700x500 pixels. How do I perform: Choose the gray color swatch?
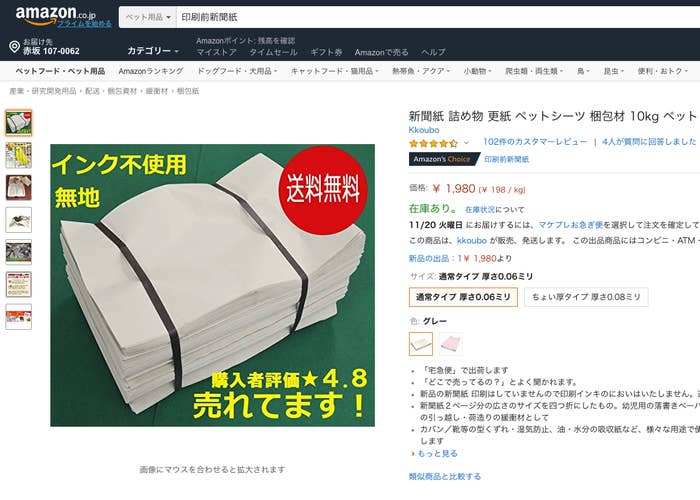pos(421,344)
